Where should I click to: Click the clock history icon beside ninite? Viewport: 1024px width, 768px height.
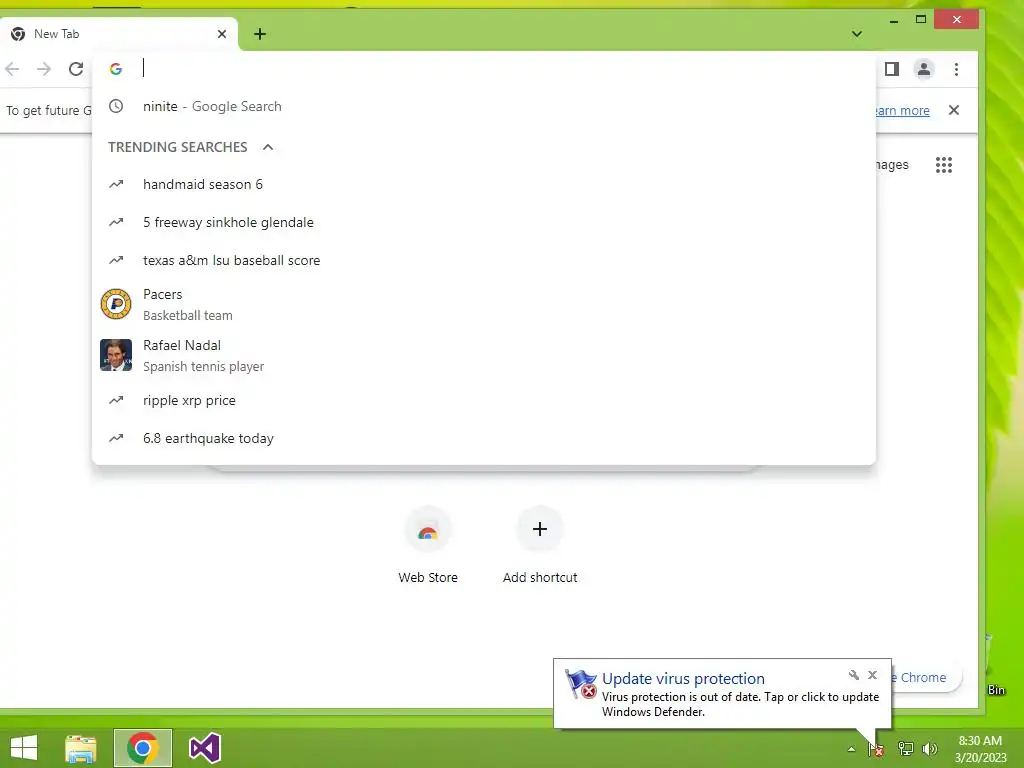click(x=116, y=106)
